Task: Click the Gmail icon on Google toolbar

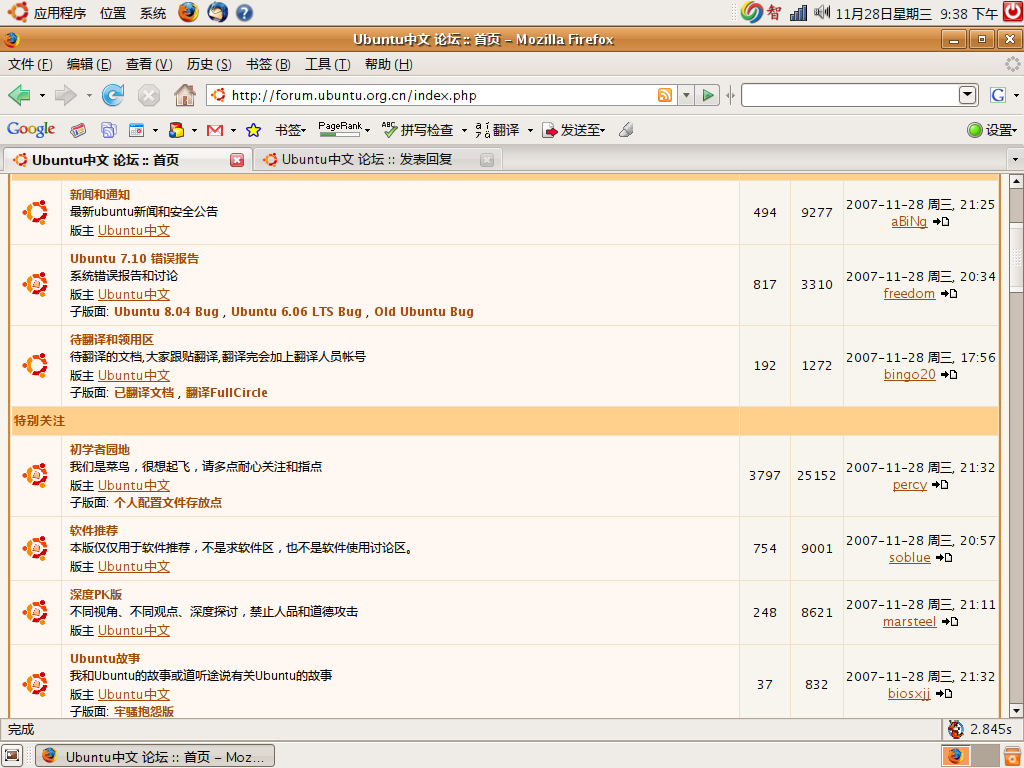Action: pyautogui.click(x=215, y=131)
